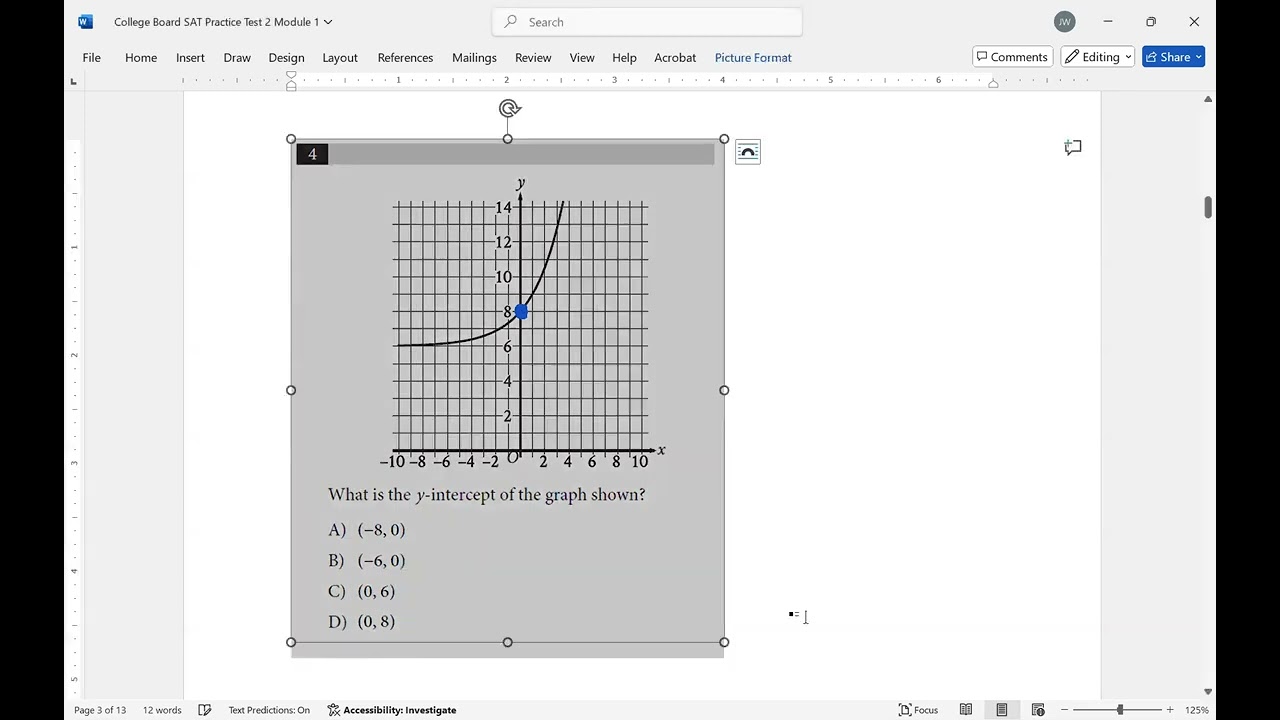Click the picture rotation handle
Image resolution: width=1280 pixels, height=720 pixels.
509,108
